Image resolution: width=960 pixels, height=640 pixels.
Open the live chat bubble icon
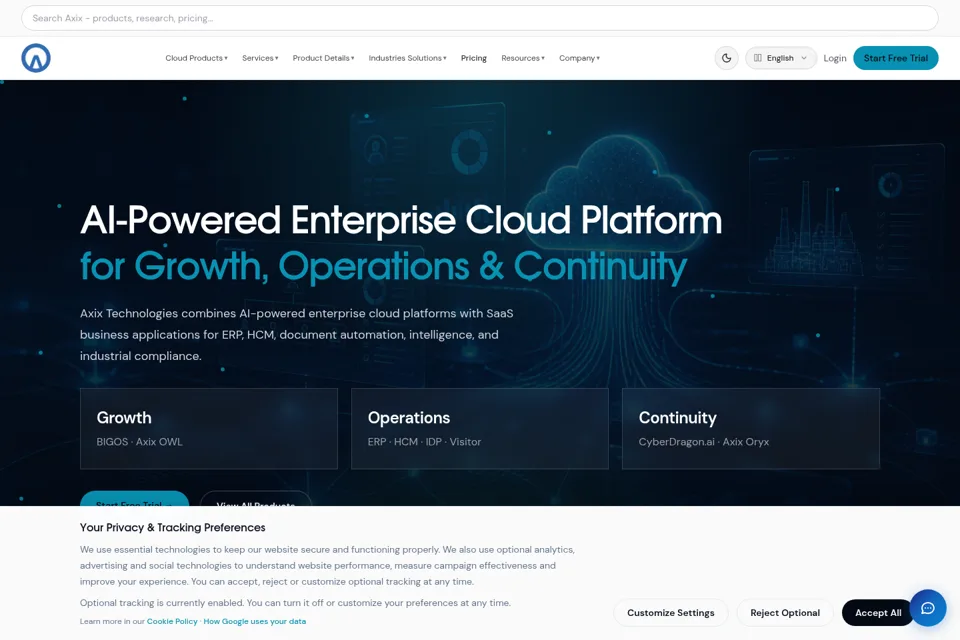928,608
